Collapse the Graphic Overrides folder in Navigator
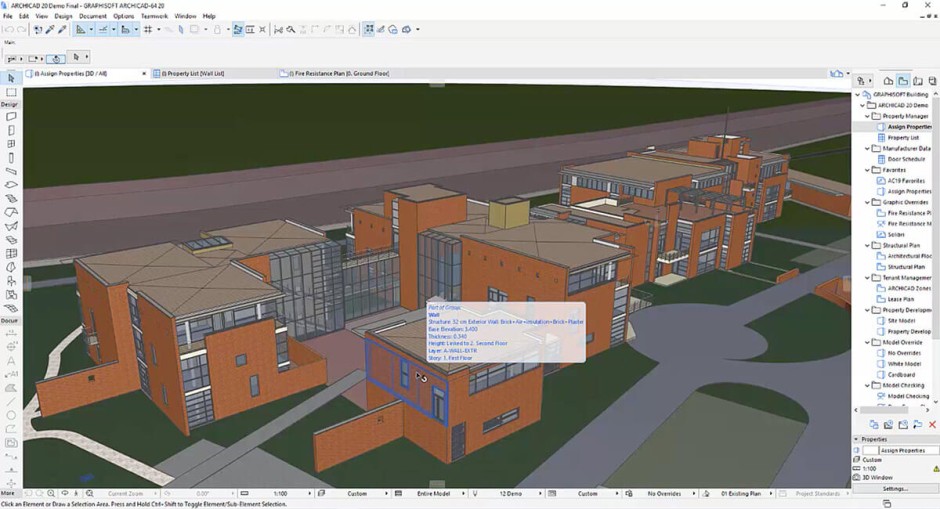Viewport: 940px width, 509px height. click(866, 202)
